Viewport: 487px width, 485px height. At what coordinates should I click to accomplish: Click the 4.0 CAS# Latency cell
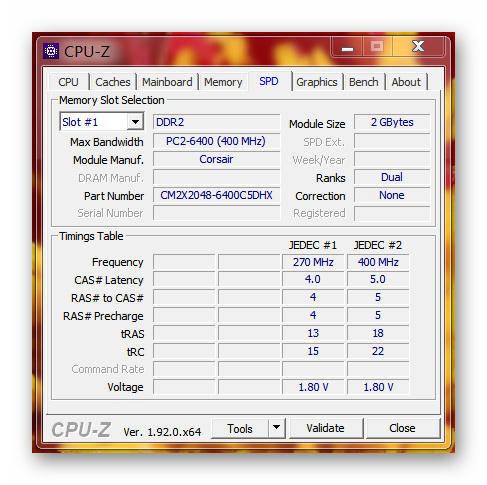click(x=313, y=279)
